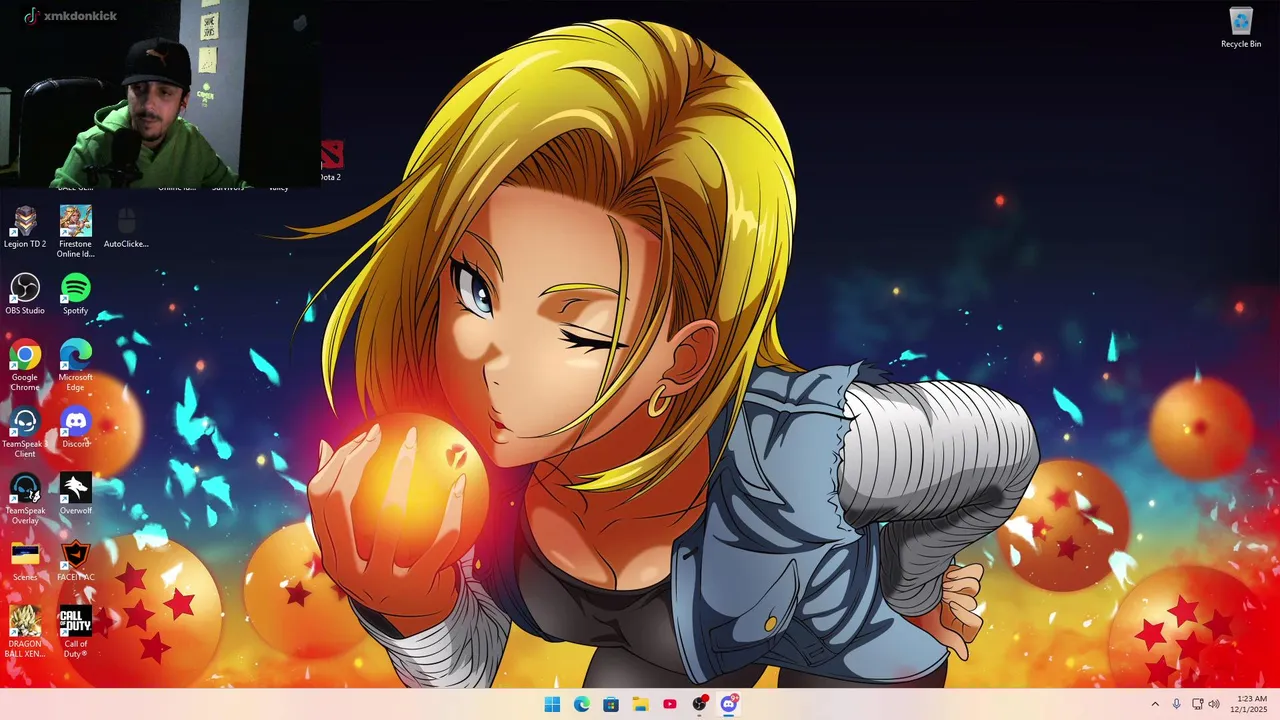Screen dimensions: 1280x720
Task: Switch to OBS Studio in the taskbar
Action: coord(700,704)
